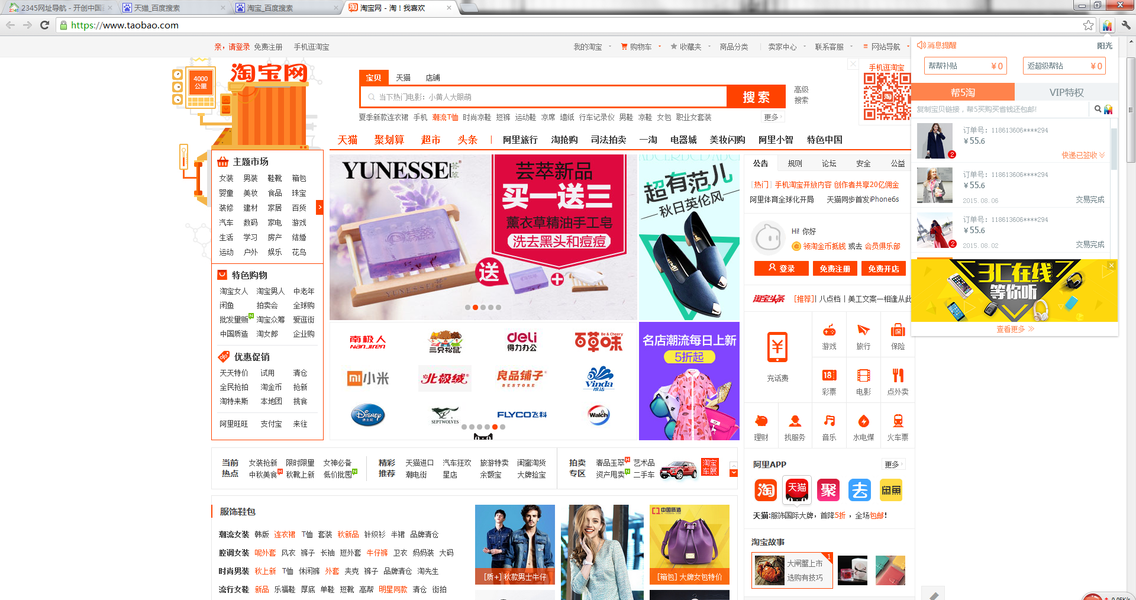Click the 免费注册 button in user box

pos(835,269)
